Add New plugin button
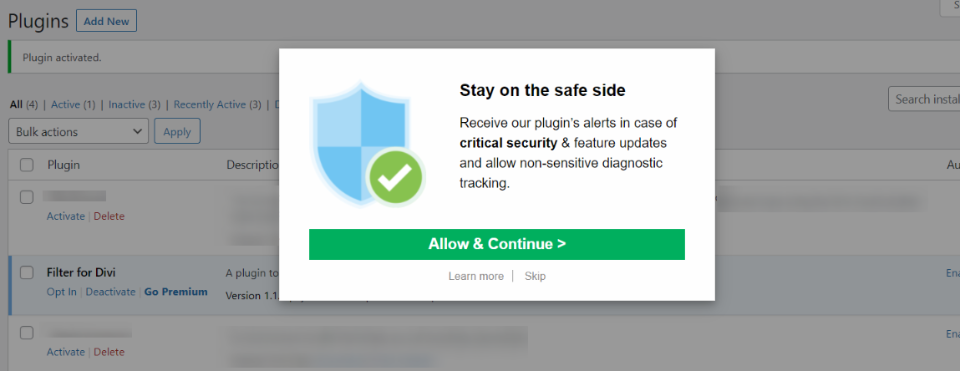 click(x=107, y=21)
